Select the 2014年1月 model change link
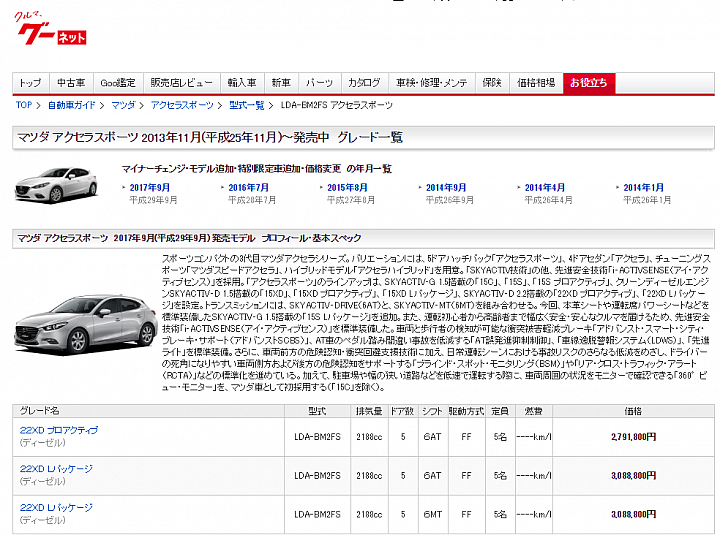The image size is (720, 535). coord(643,187)
